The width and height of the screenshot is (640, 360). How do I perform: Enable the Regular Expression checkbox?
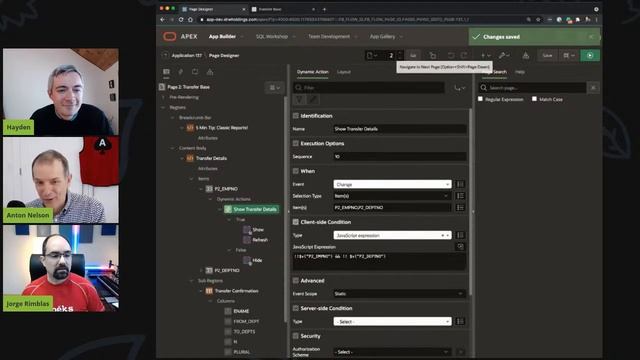click(480, 99)
